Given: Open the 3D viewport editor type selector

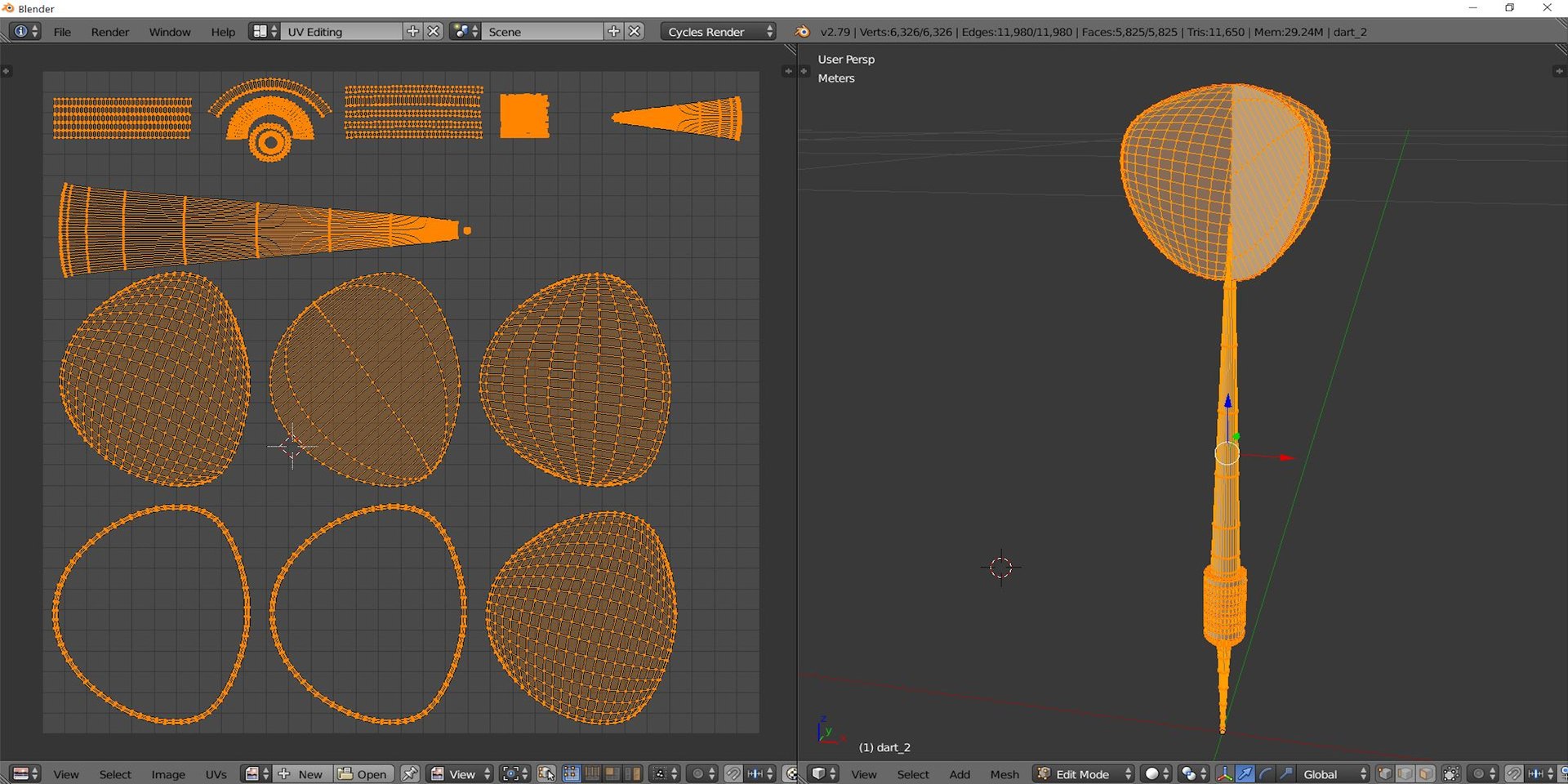Looking at the screenshot, I should pos(822,774).
